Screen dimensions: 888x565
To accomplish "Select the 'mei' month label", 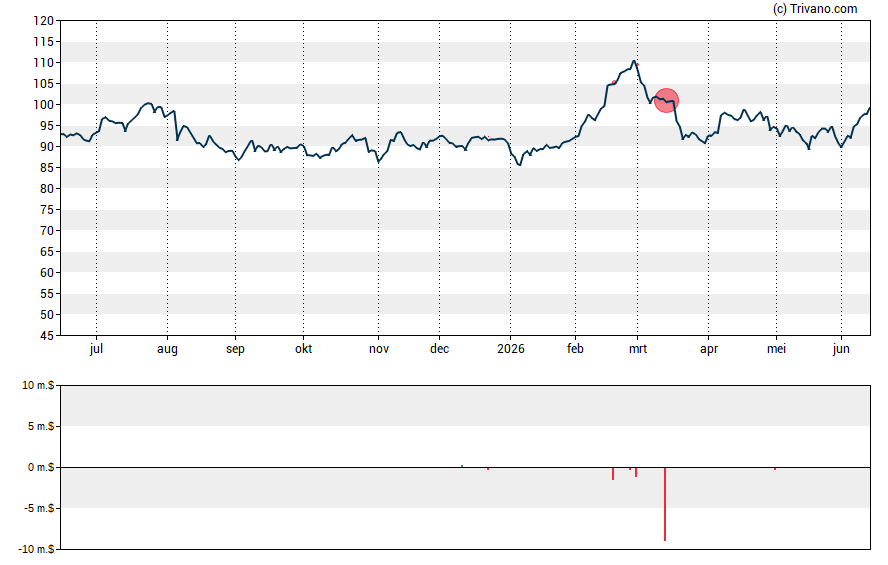I will (776, 349).
